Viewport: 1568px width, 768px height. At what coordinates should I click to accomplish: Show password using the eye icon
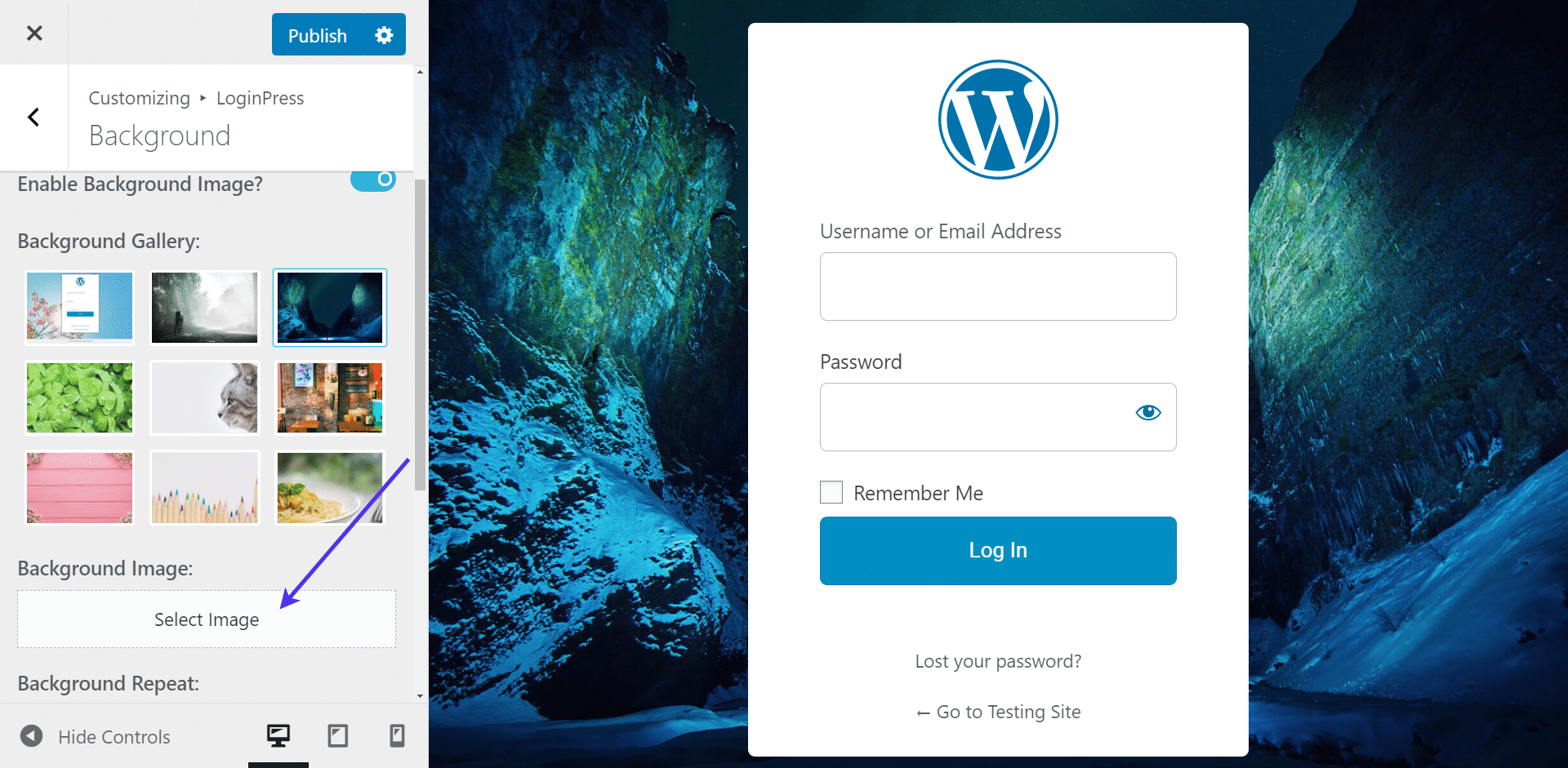pyautogui.click(x=1147, y=413)
